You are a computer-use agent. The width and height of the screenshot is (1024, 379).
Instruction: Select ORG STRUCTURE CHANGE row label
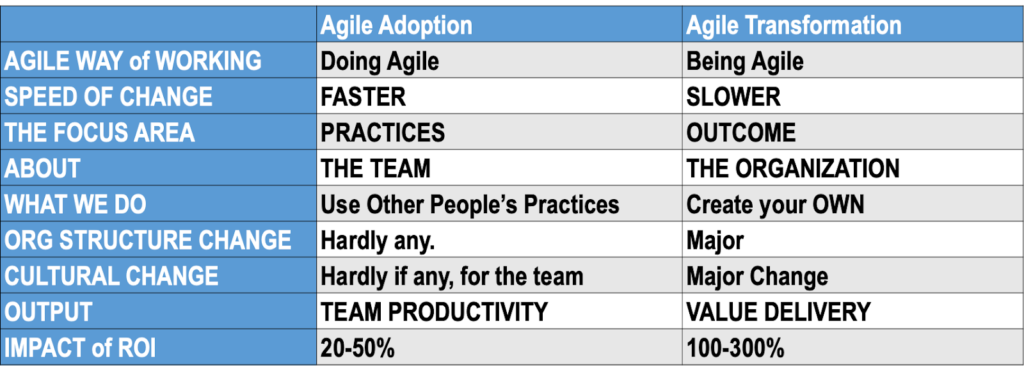(159, 240)
